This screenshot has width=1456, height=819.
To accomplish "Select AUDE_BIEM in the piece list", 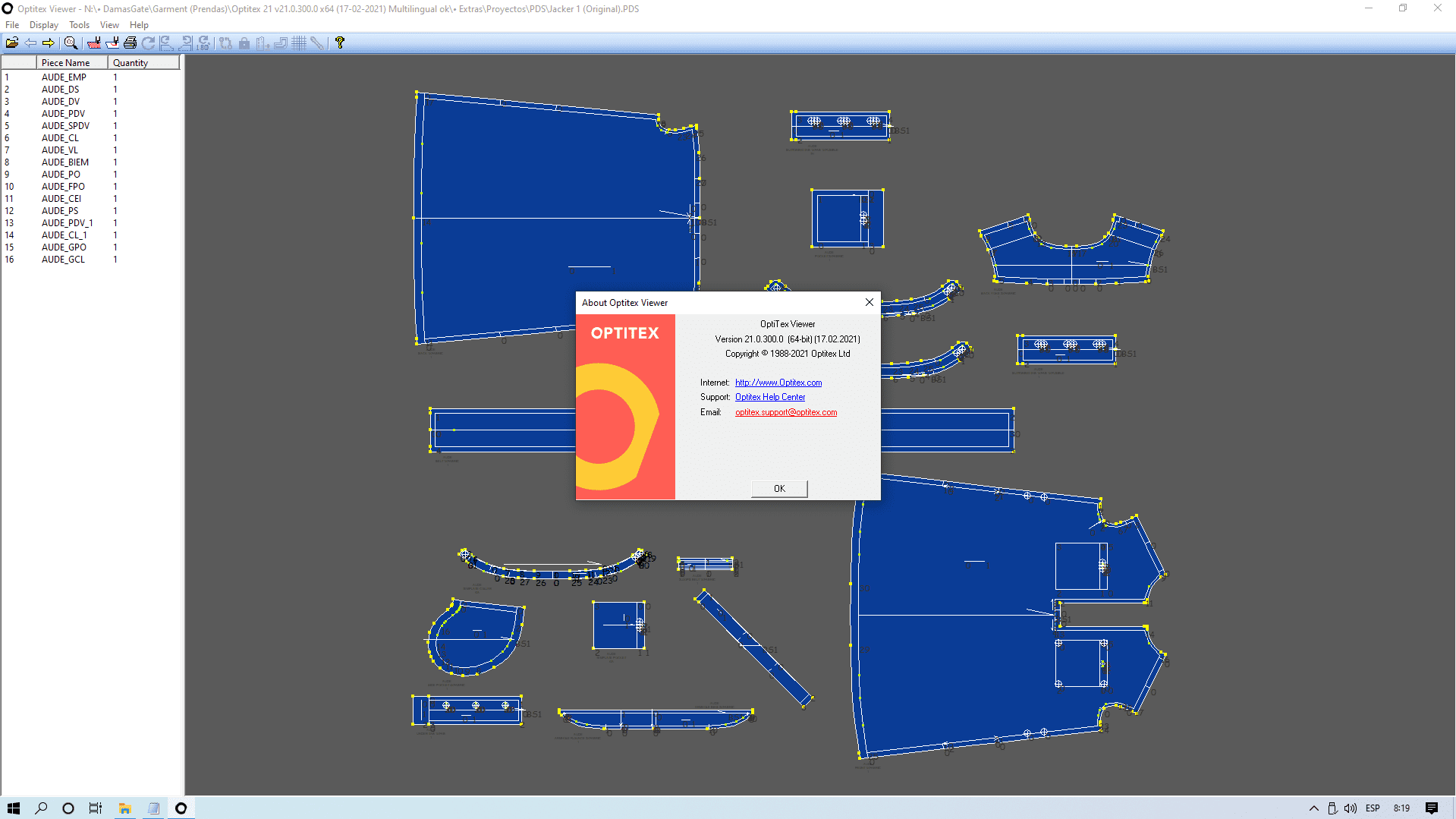I will click(x=65, y=162).
